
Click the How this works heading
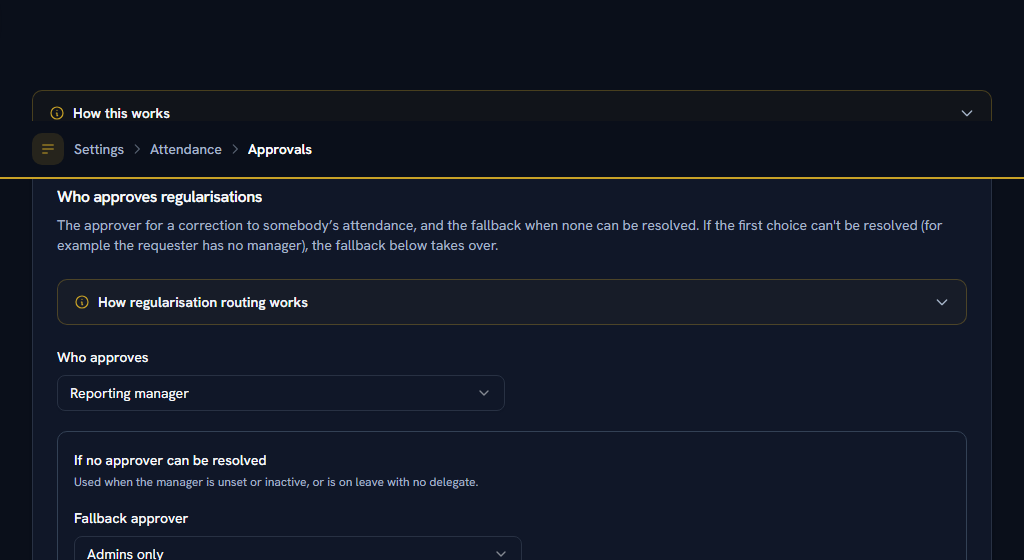coord(121,114)
